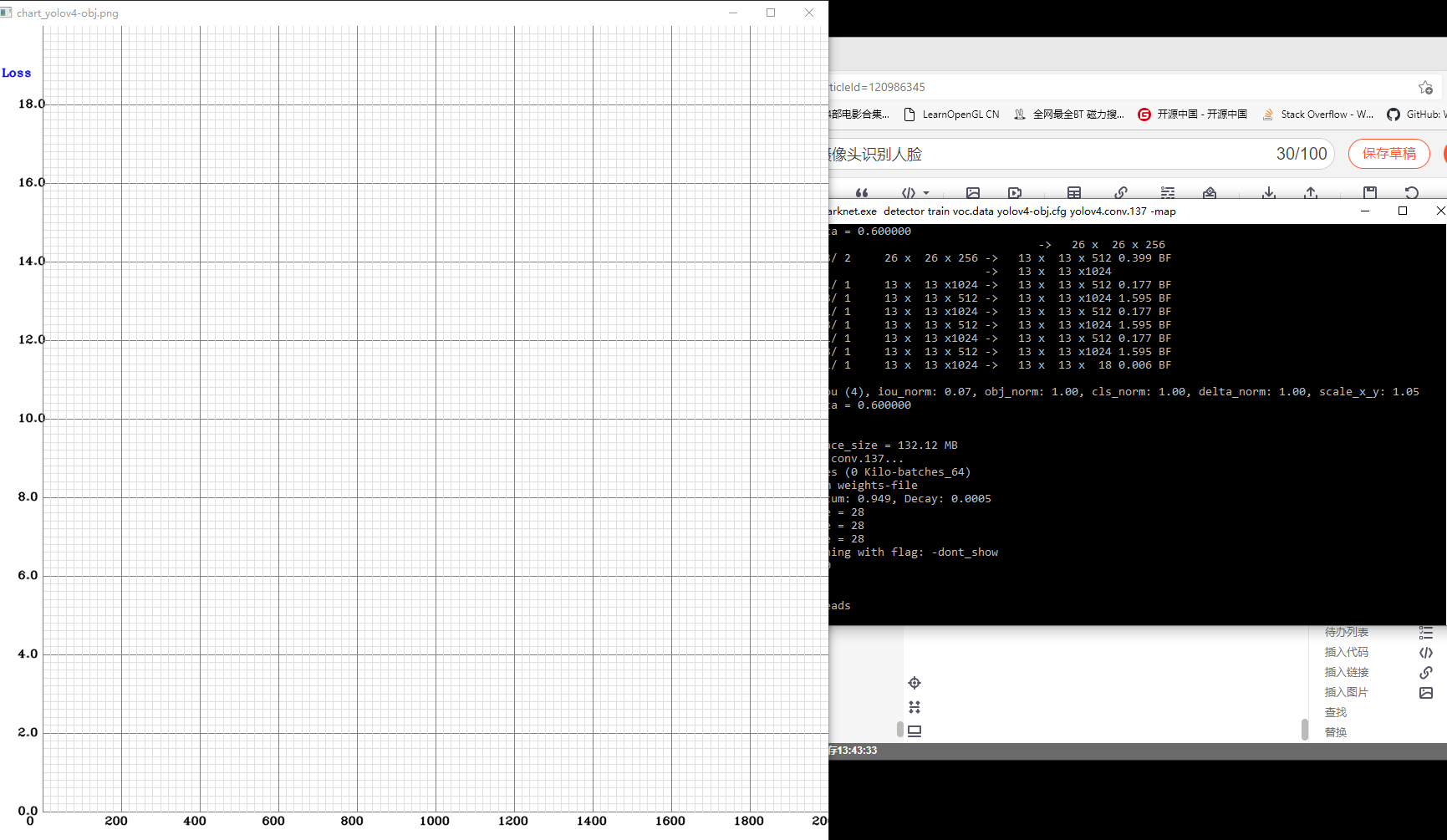
Task: Click the import download-arrow icon in editor toolbar
Action: [x=1269, y=193]
